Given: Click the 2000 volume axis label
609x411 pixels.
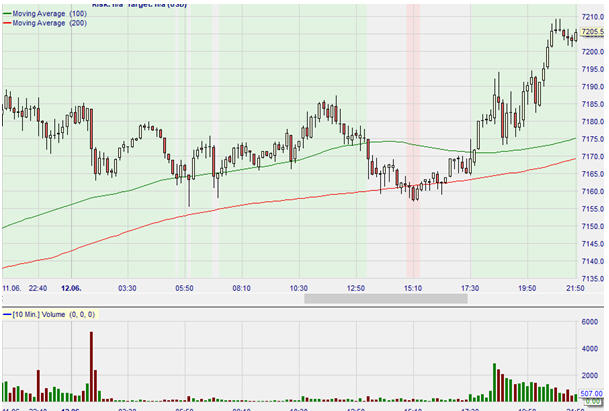Looking at the screenshot, I should (590, 375).
